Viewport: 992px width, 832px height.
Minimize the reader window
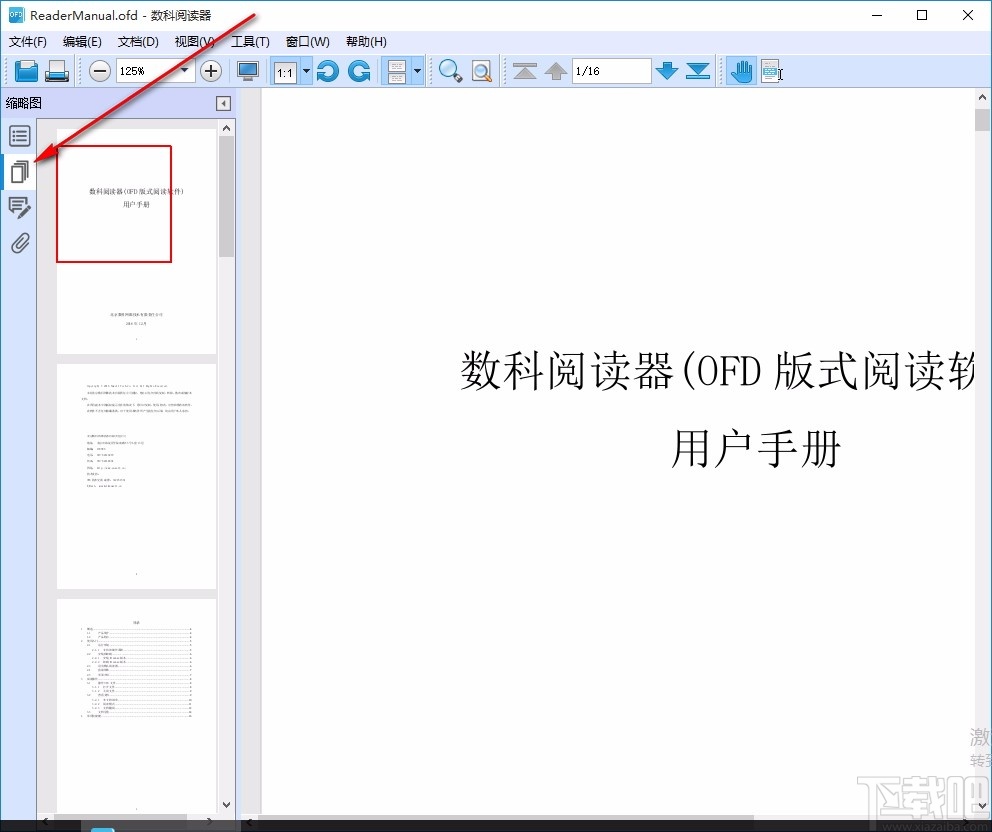pyautogui.click(x=877, y=15)
